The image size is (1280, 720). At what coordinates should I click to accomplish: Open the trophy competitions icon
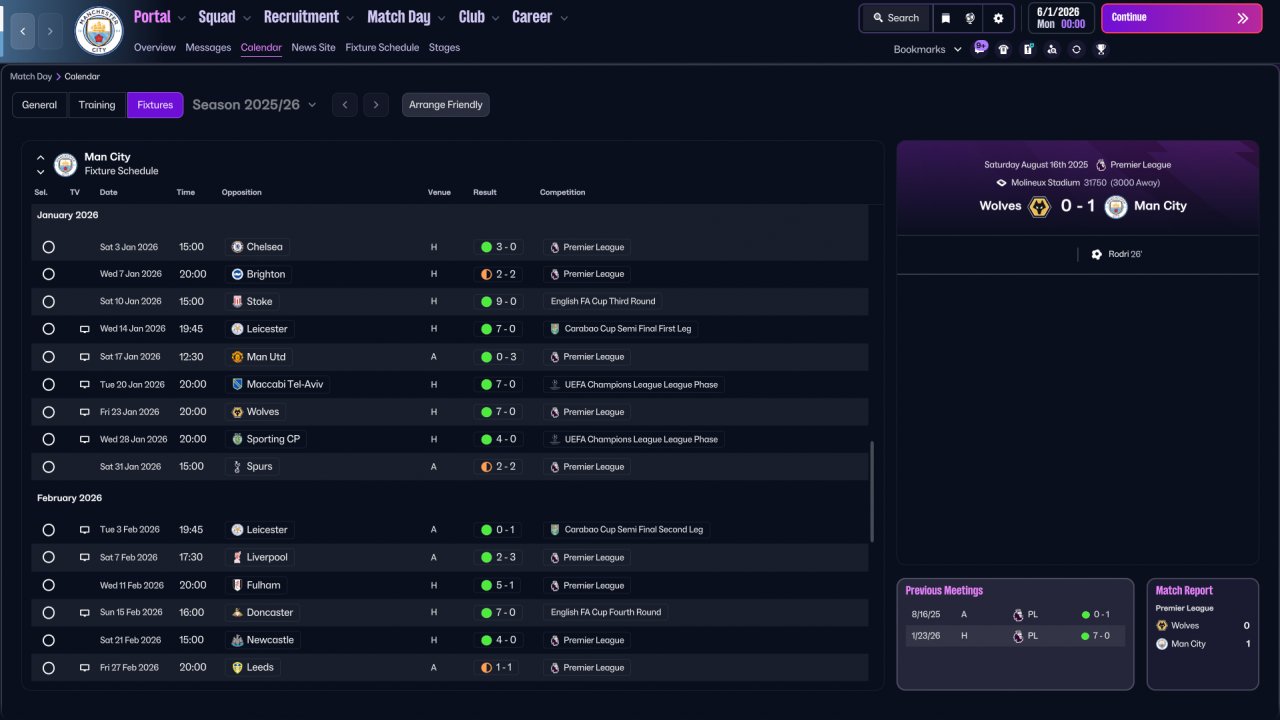tap(1101, 49)
